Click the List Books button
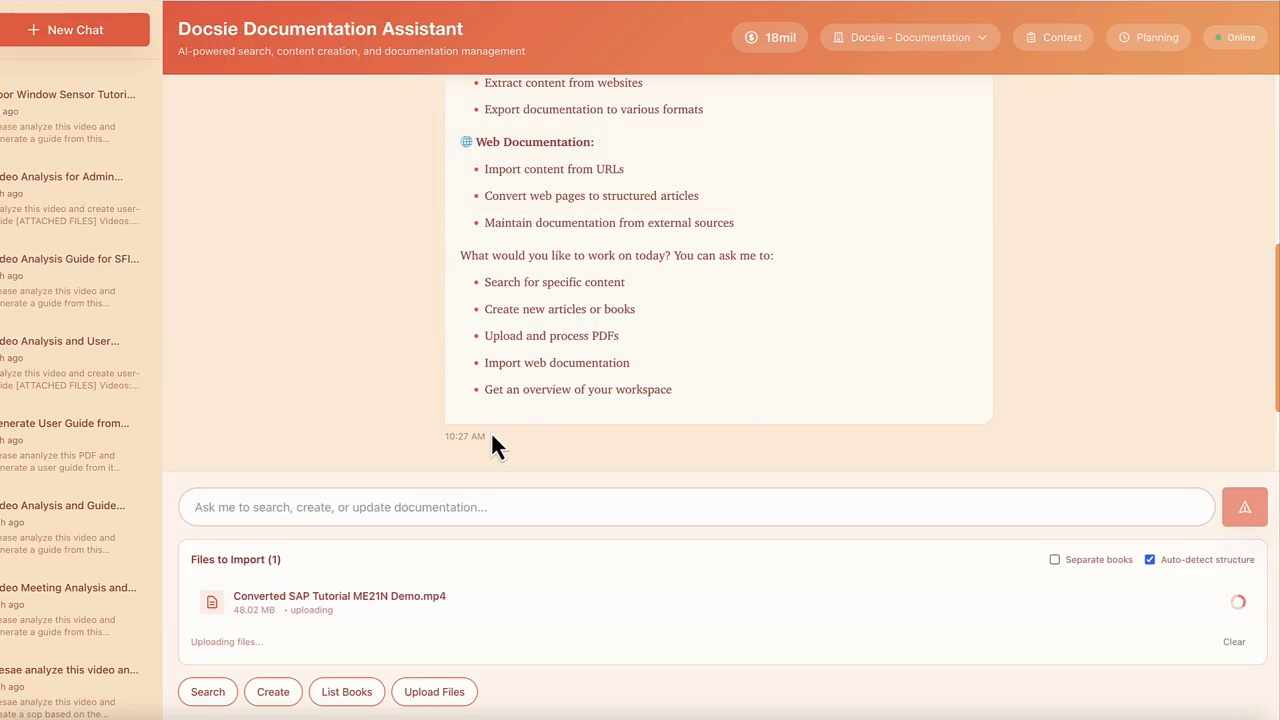 coord(346,691)
